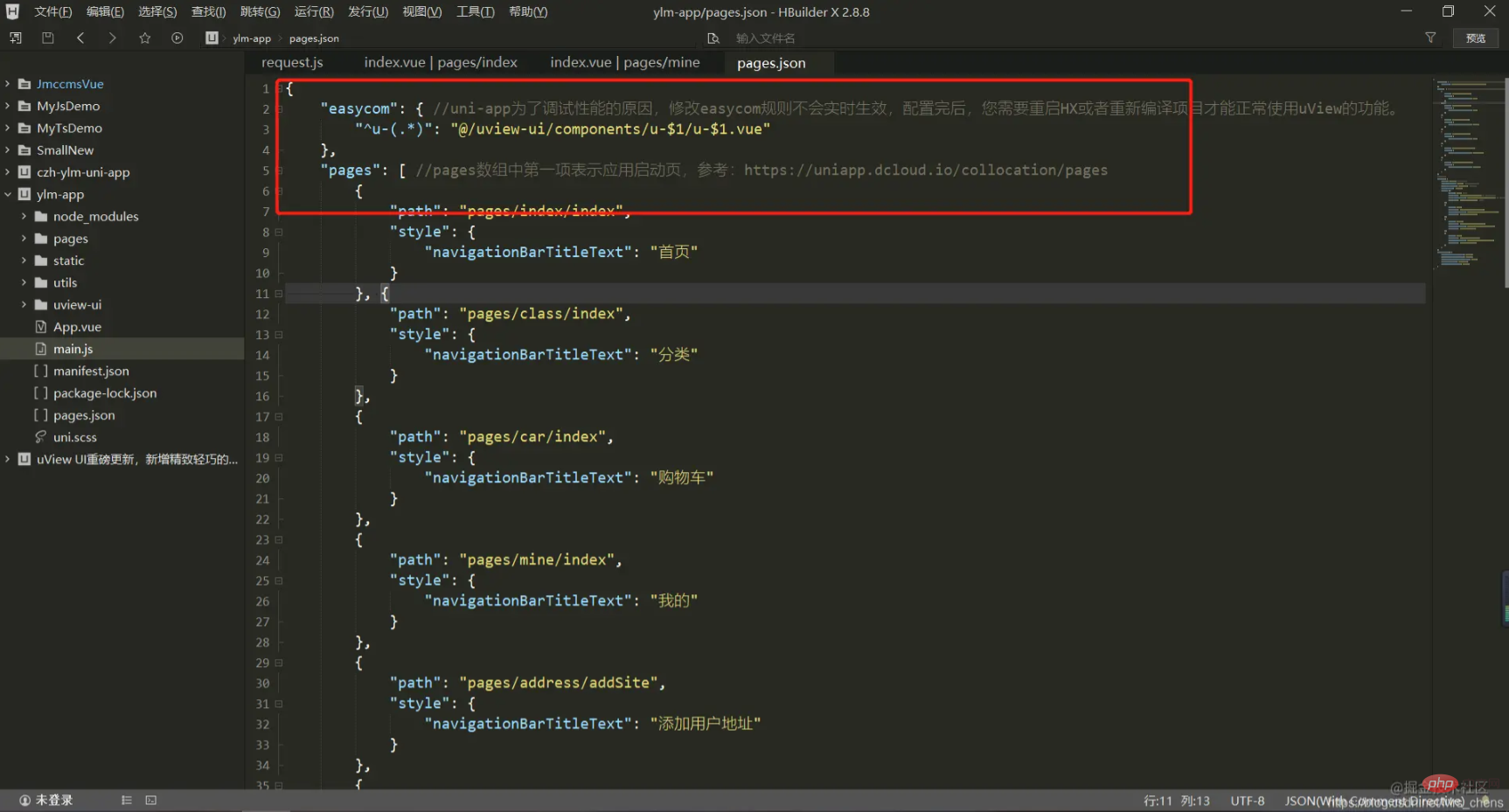Screen dimensions: 1509x812
Task: Toggle code fold marker at line 25
Action: coord(279,580)
